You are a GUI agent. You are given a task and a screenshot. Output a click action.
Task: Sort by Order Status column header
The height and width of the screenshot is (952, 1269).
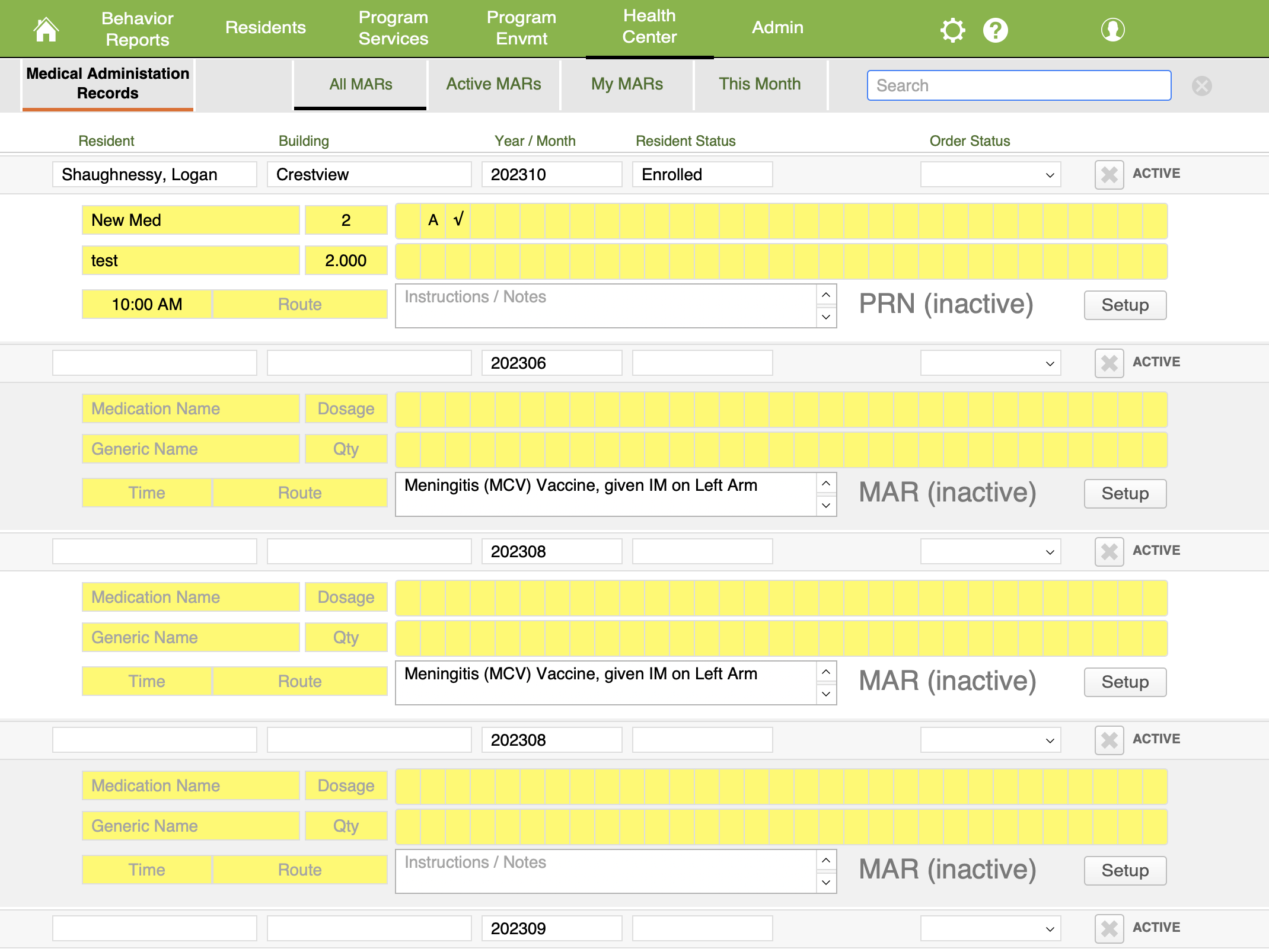970,141
